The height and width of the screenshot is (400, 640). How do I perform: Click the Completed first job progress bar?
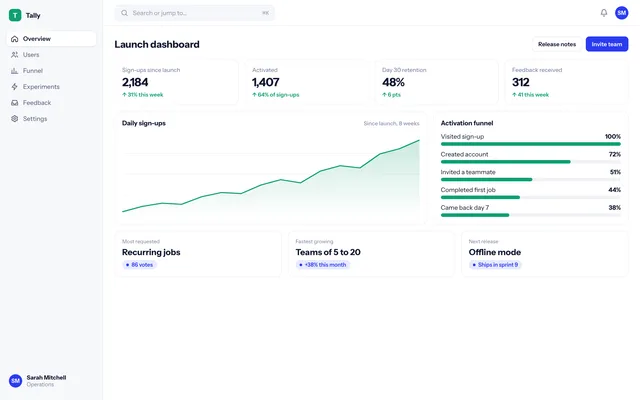[531, 198]
